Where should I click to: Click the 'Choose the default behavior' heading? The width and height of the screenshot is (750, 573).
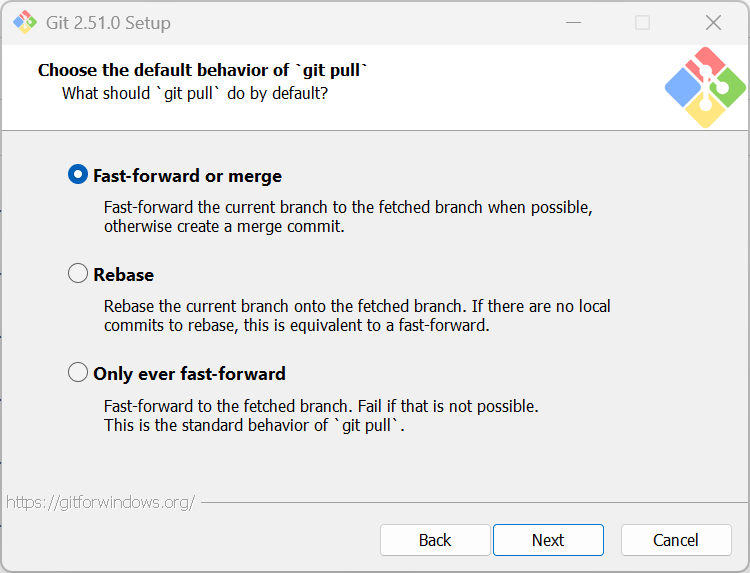203,70
